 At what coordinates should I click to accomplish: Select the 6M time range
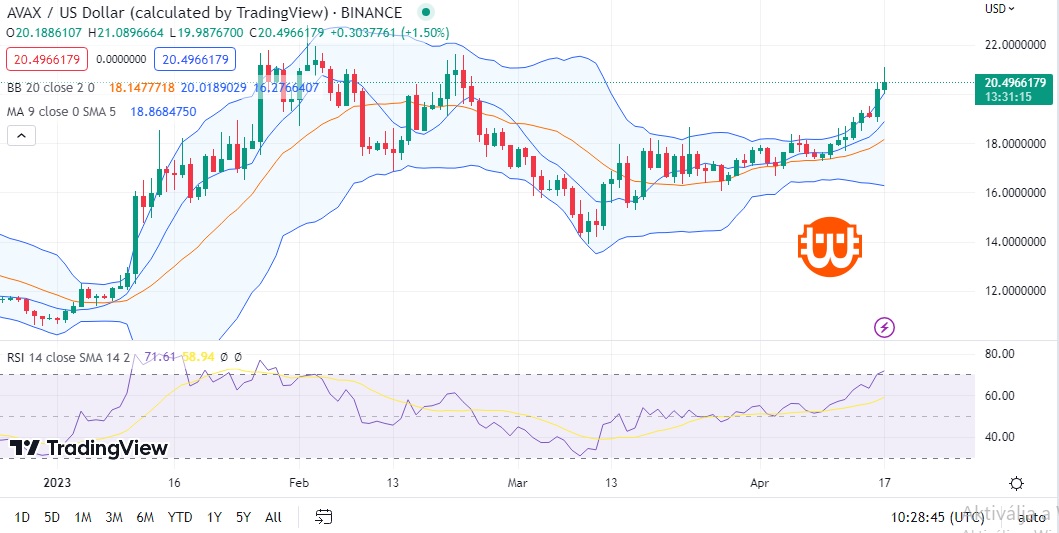coord(145,517)
